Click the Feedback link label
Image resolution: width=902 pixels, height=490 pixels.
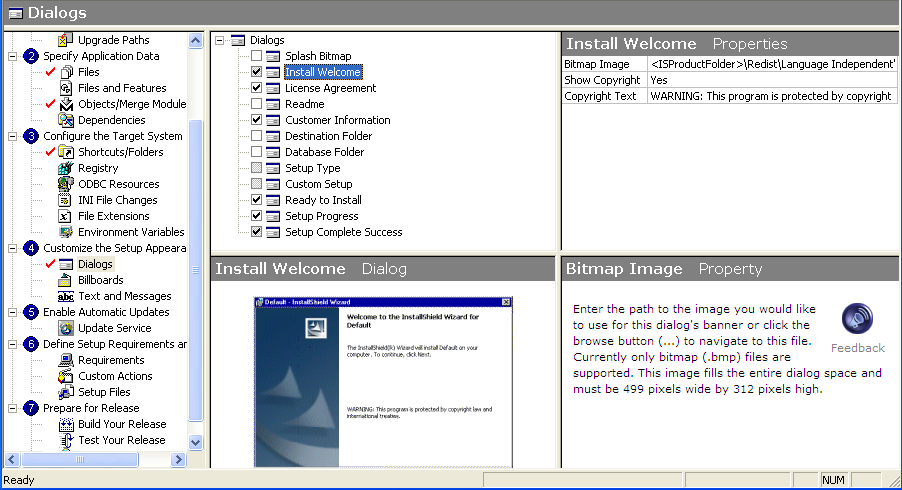click(858, 348)
